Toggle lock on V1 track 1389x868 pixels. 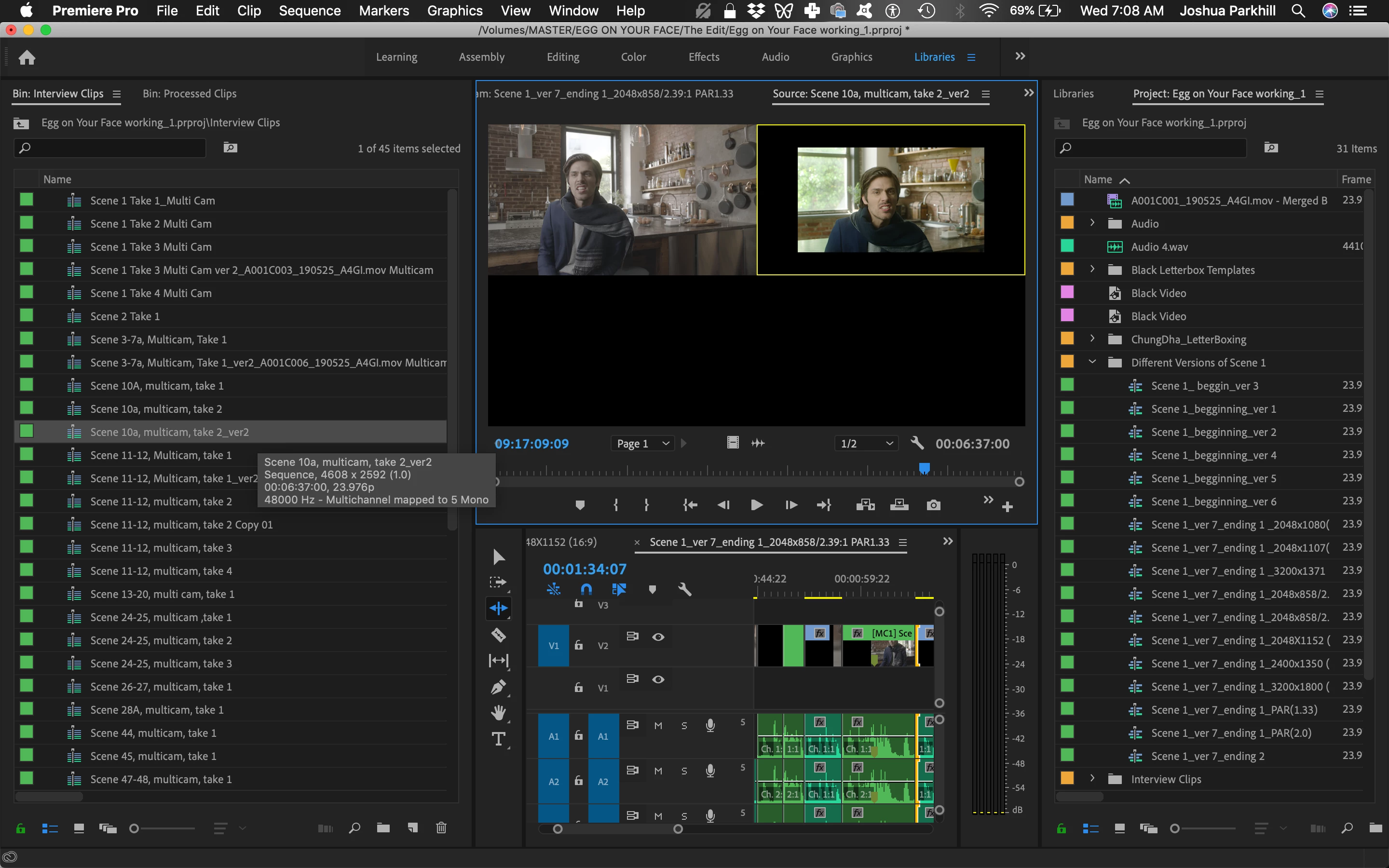click(579, 688)
